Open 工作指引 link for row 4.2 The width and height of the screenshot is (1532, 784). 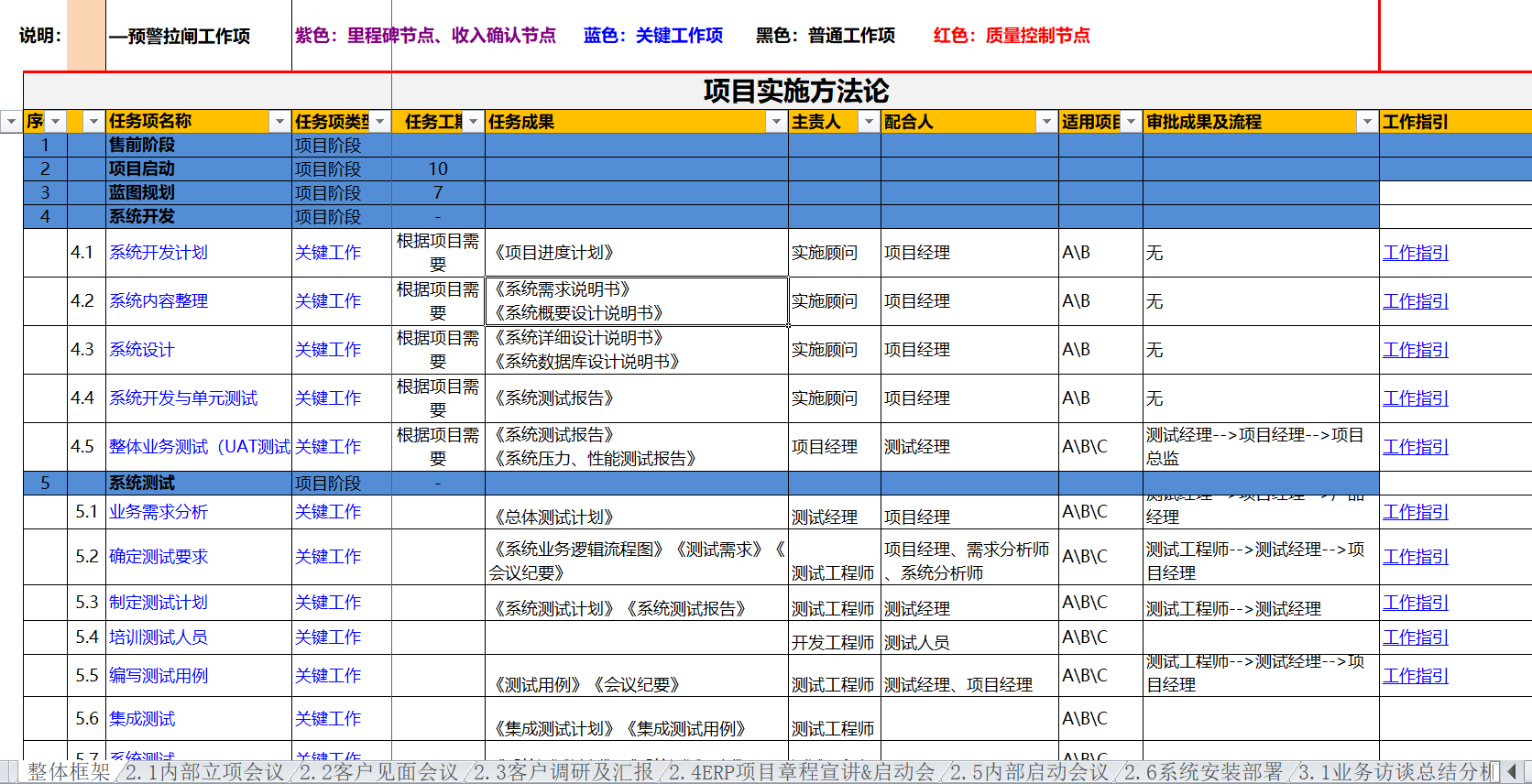tap(1416, 301)
